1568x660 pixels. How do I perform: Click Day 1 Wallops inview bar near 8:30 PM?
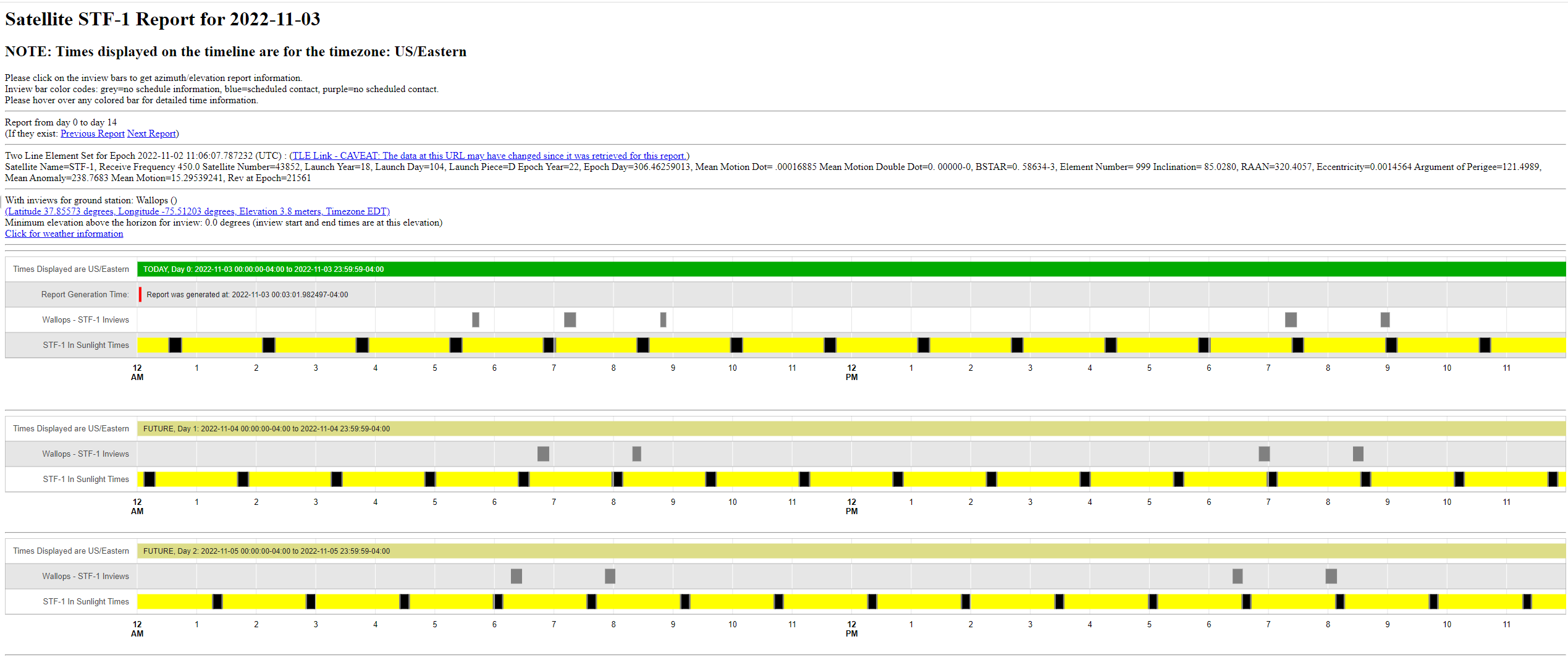coord(1358,454)
